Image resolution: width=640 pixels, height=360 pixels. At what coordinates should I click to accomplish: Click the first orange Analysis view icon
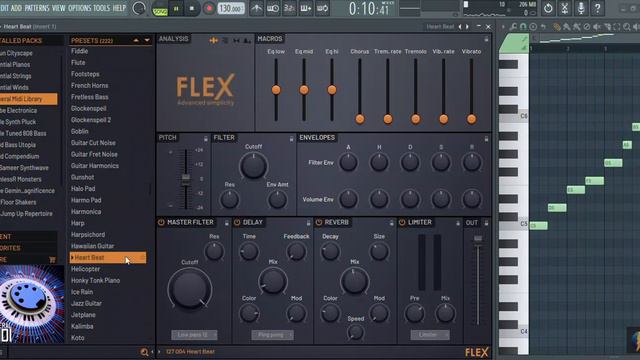click(213, 40)
